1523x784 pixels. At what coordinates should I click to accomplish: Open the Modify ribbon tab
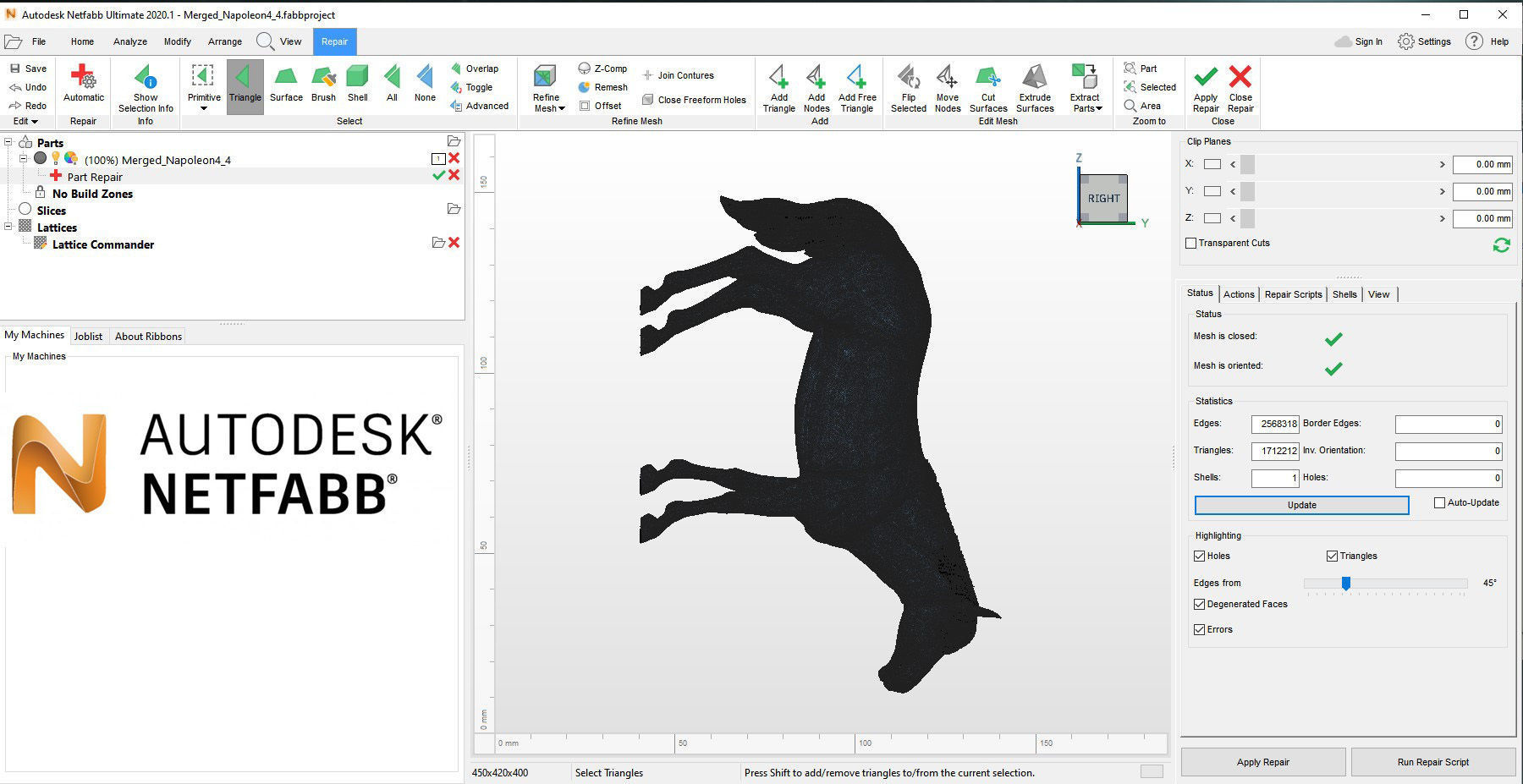pyautogui.click(x=178, y=41)
